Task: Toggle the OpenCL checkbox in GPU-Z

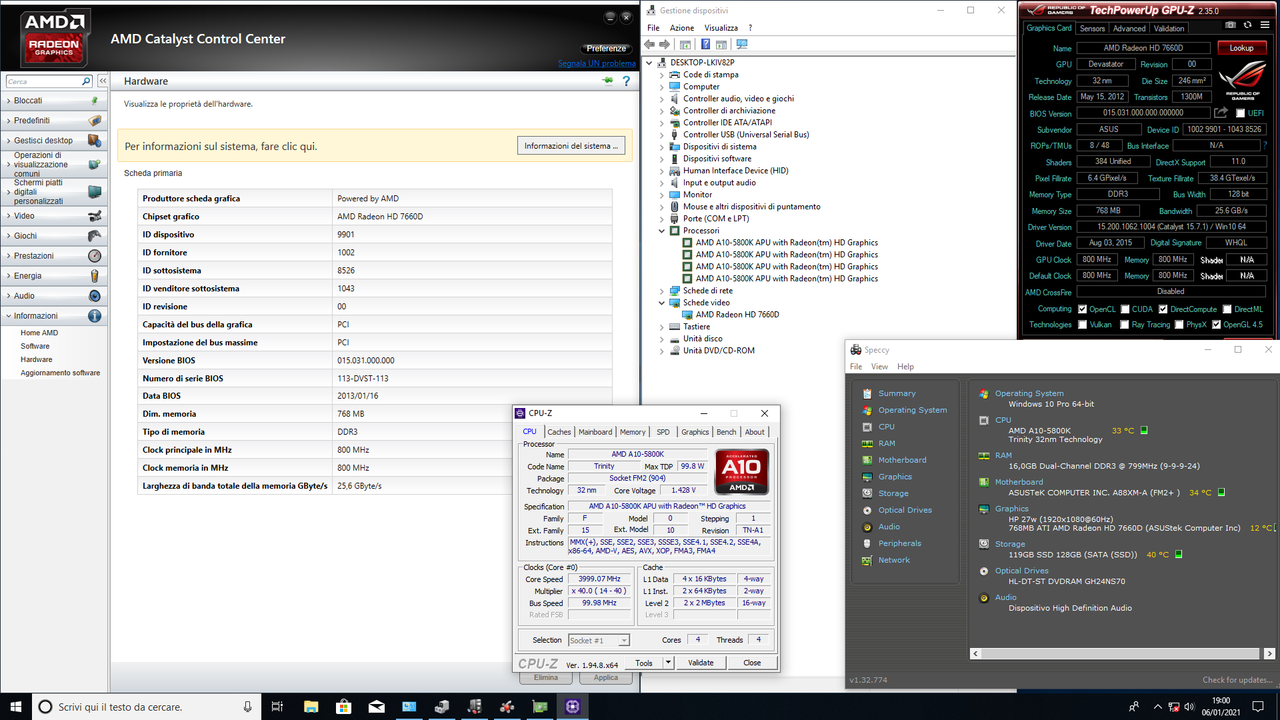Action: [1082, 309]
